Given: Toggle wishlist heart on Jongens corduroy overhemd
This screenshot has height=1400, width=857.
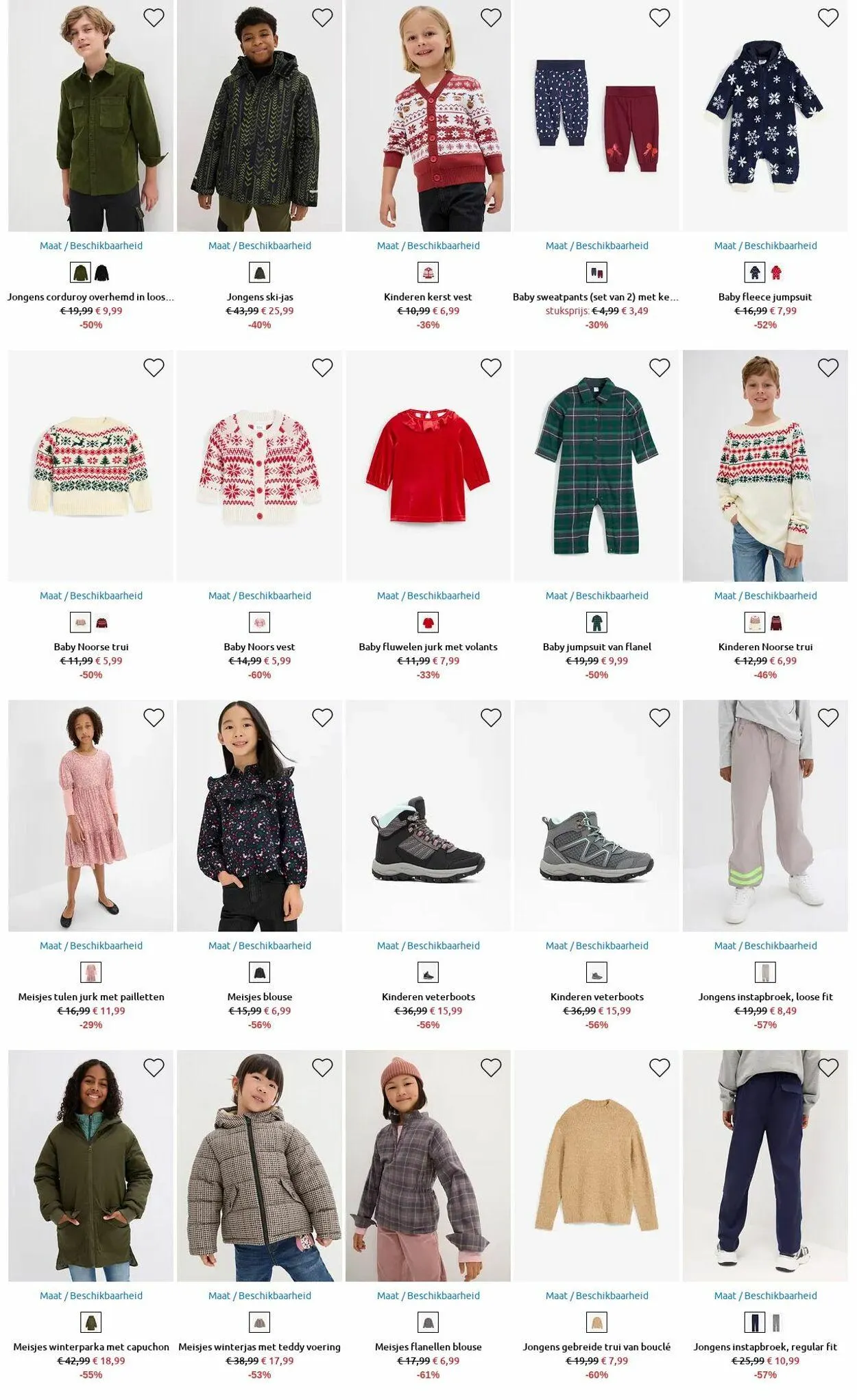Looking at the screenshot, I should tap(154, 18).
